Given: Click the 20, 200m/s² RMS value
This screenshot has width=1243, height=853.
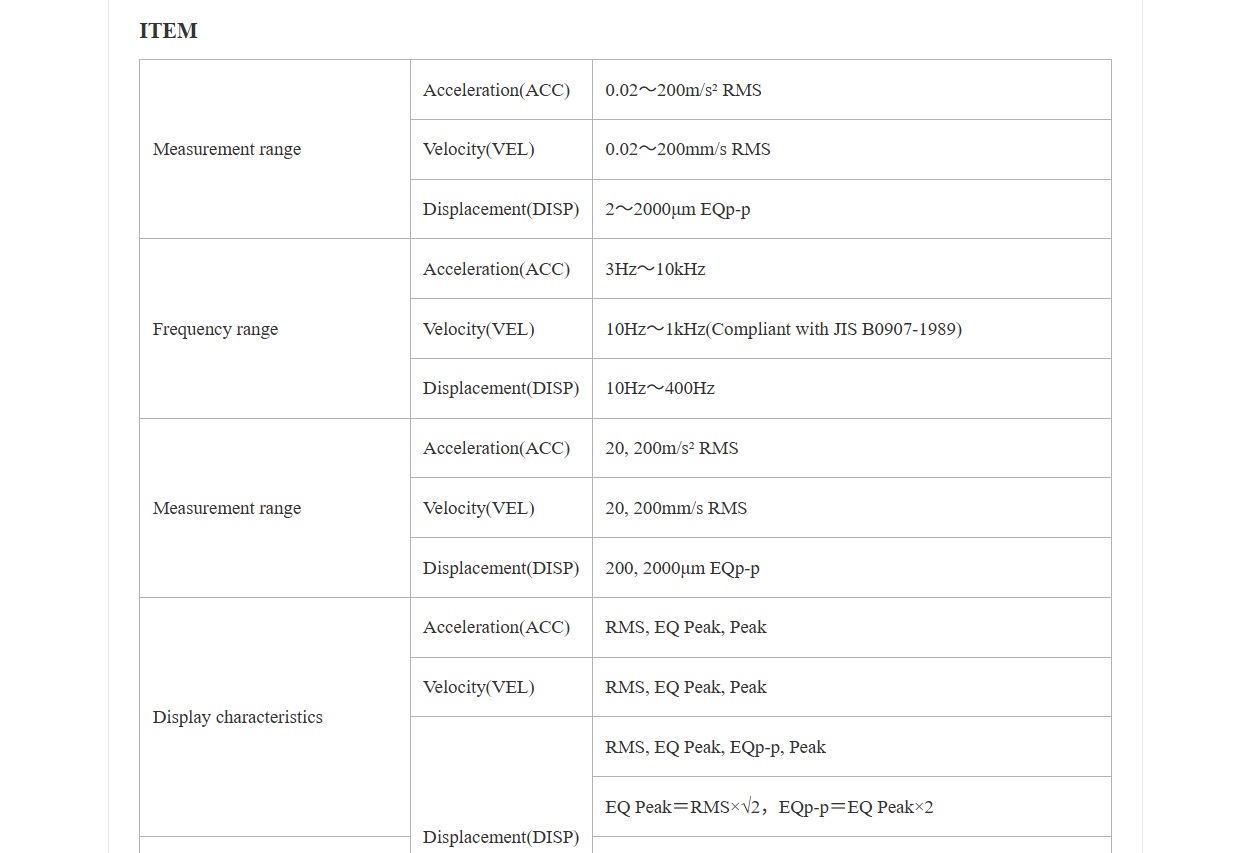Looking at the screenshot, I should coord(852,448).
